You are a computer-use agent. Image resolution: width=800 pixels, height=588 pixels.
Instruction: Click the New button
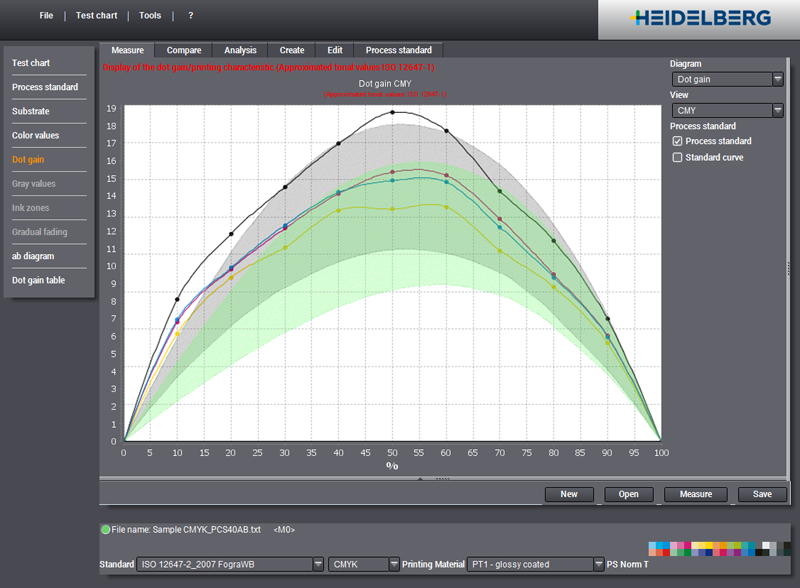click(x=569, y=494)
